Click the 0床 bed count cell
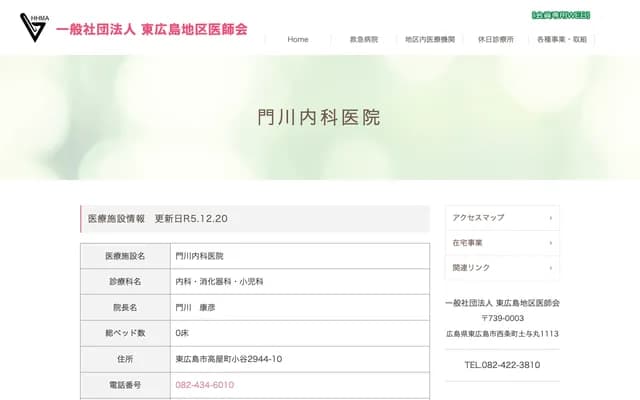The image size is (640, 400). pyautogui.click(x=300, y=333)
